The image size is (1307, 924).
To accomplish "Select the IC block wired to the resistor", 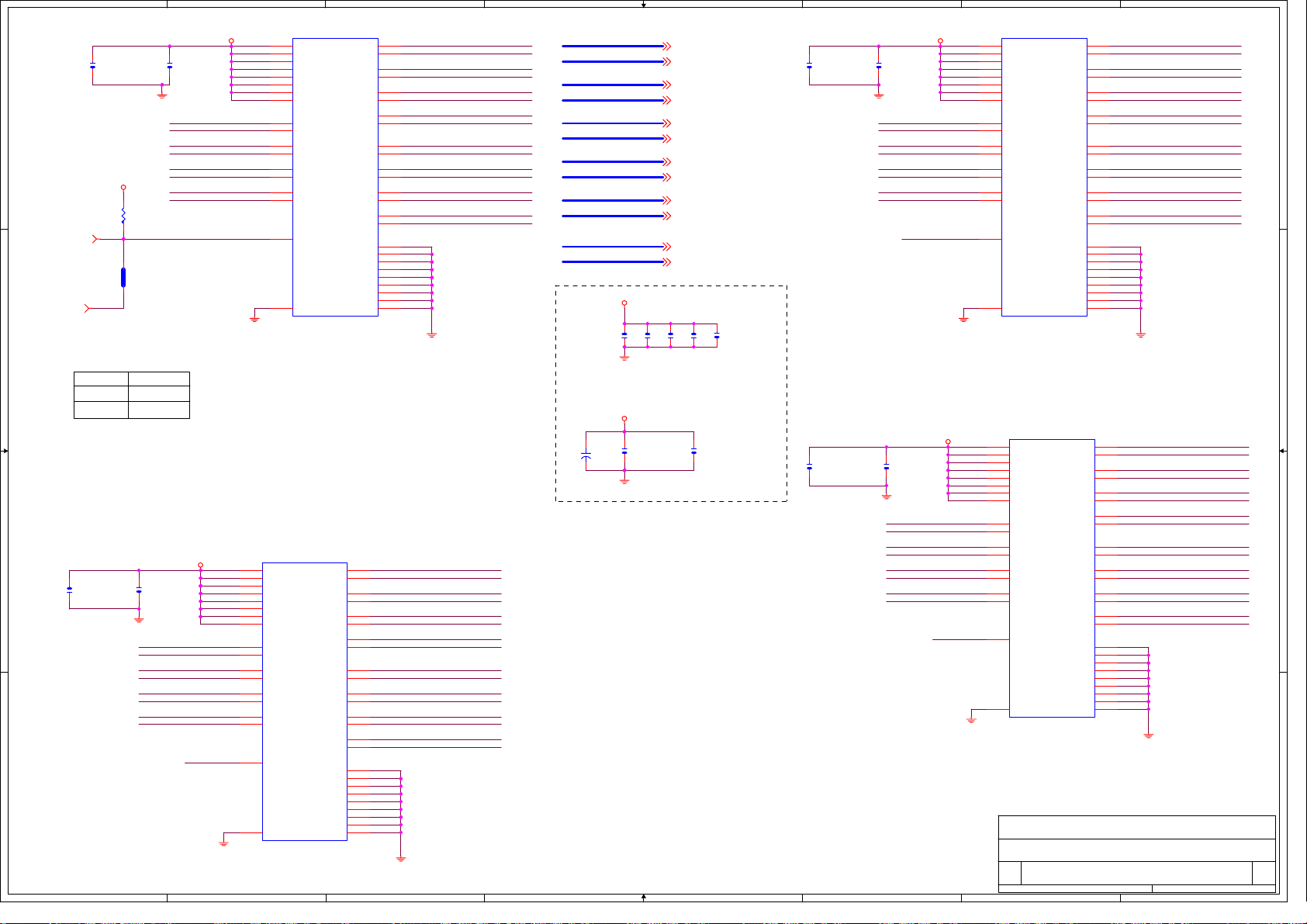I will coord(335,177).
